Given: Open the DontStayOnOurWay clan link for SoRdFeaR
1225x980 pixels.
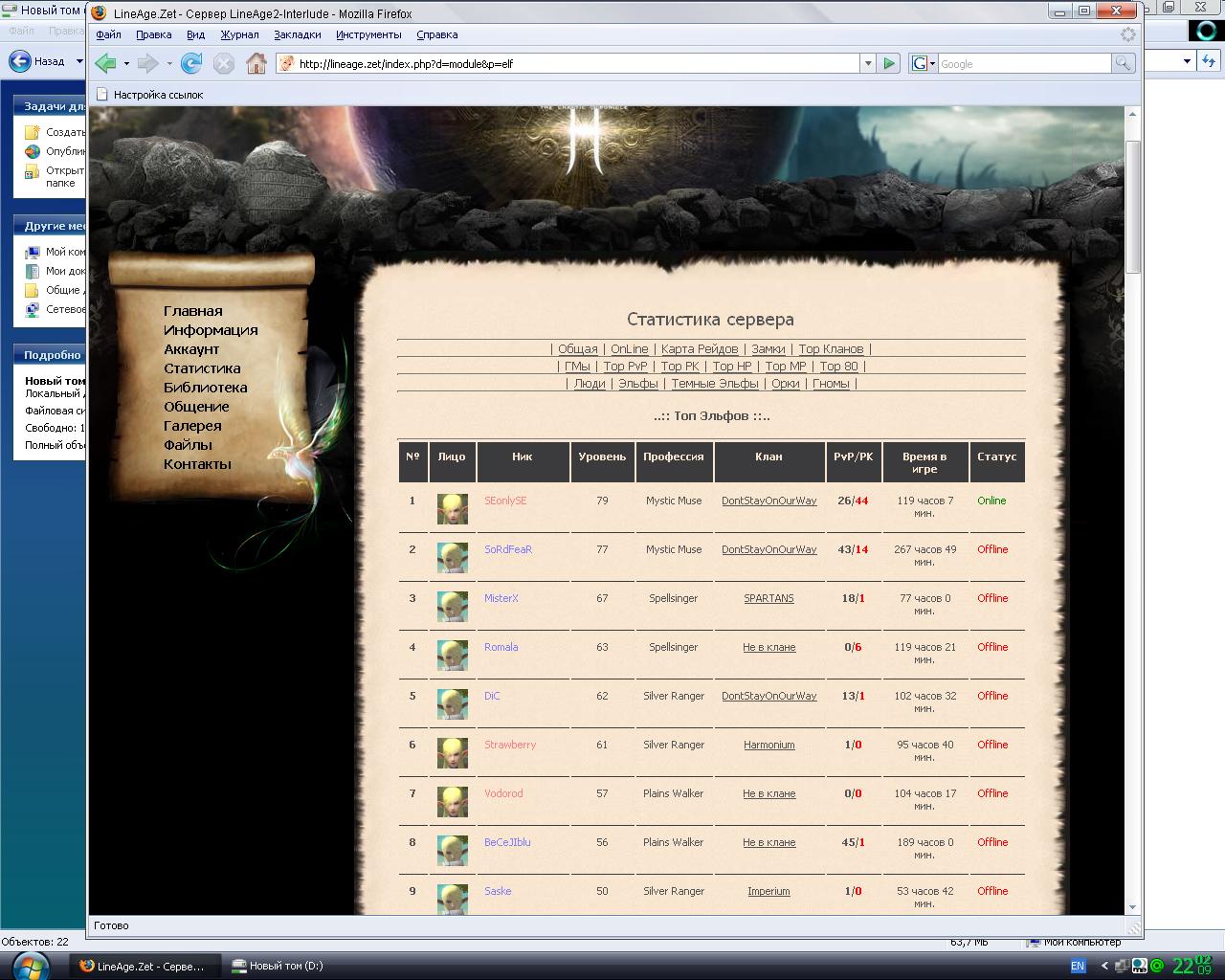Looking at the screenshot, I should (768, 549).
